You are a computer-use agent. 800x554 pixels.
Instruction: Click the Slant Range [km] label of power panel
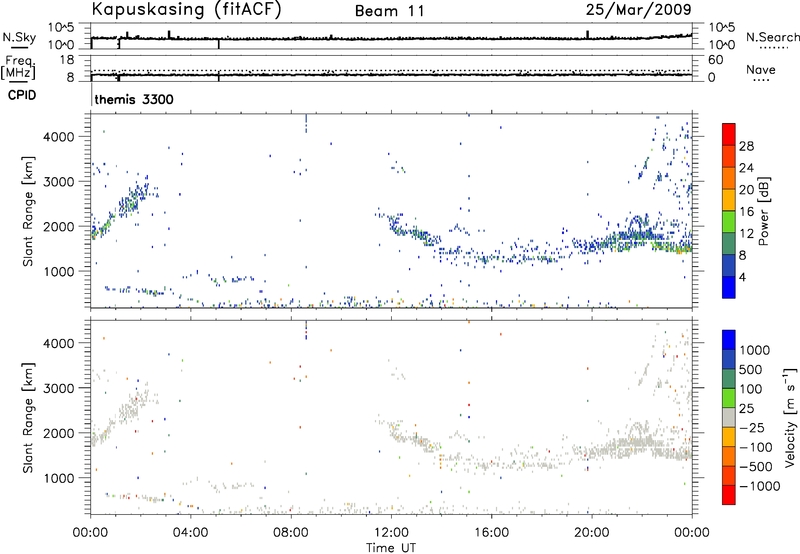coord(29,211)
